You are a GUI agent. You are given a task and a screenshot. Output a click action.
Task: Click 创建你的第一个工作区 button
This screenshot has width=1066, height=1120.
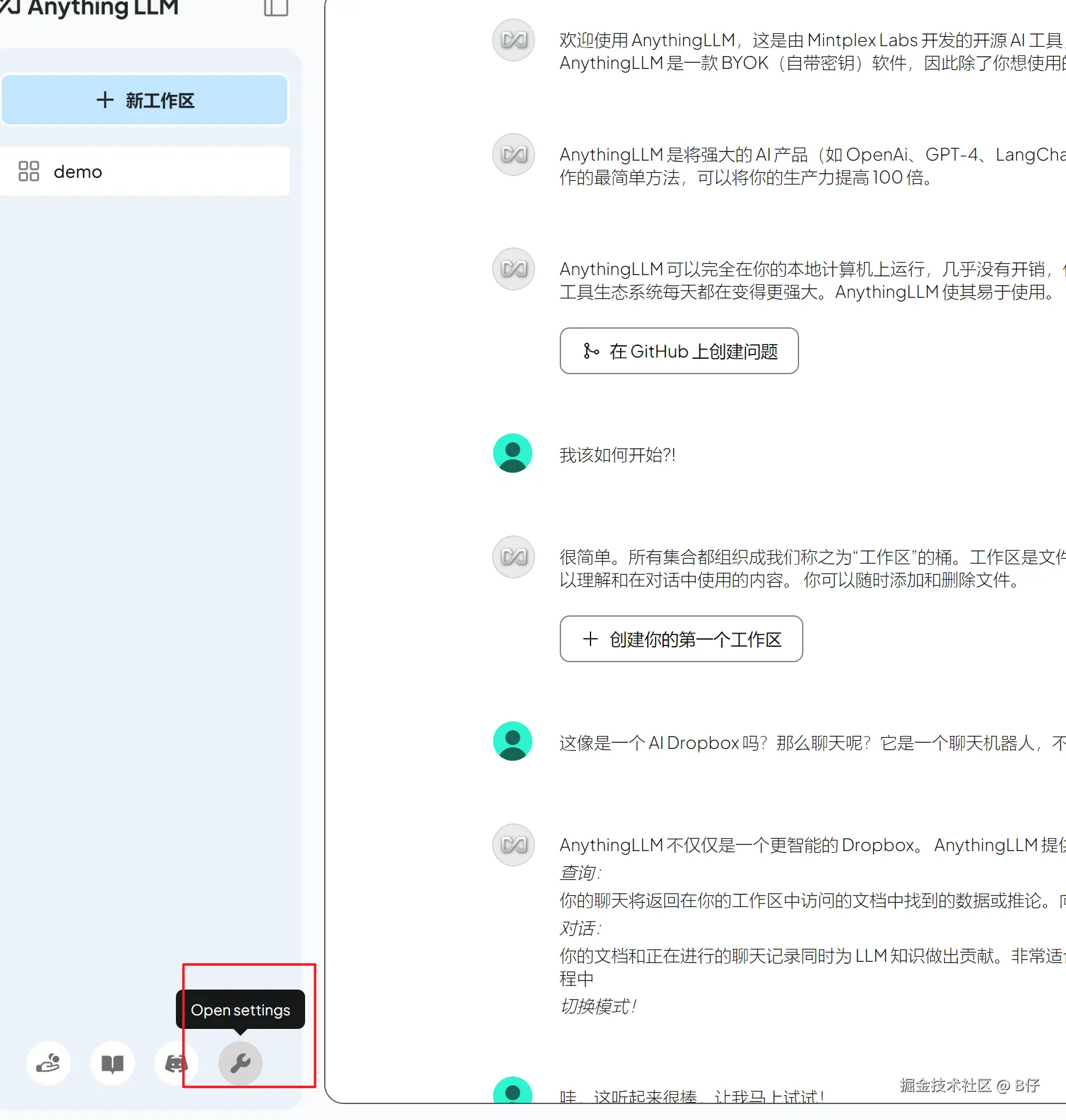click(x=681, y=639)
